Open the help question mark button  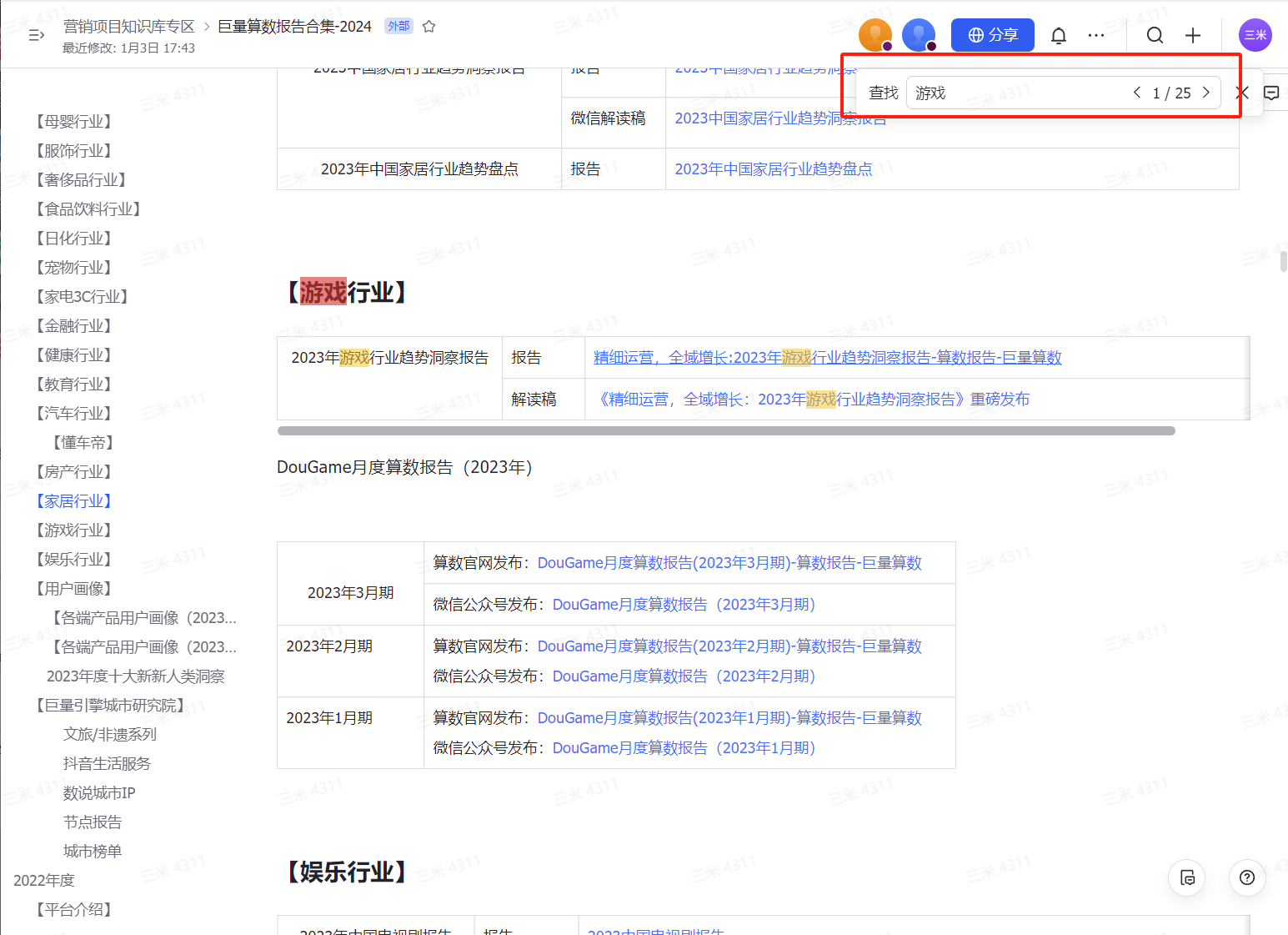(1247, 877)
